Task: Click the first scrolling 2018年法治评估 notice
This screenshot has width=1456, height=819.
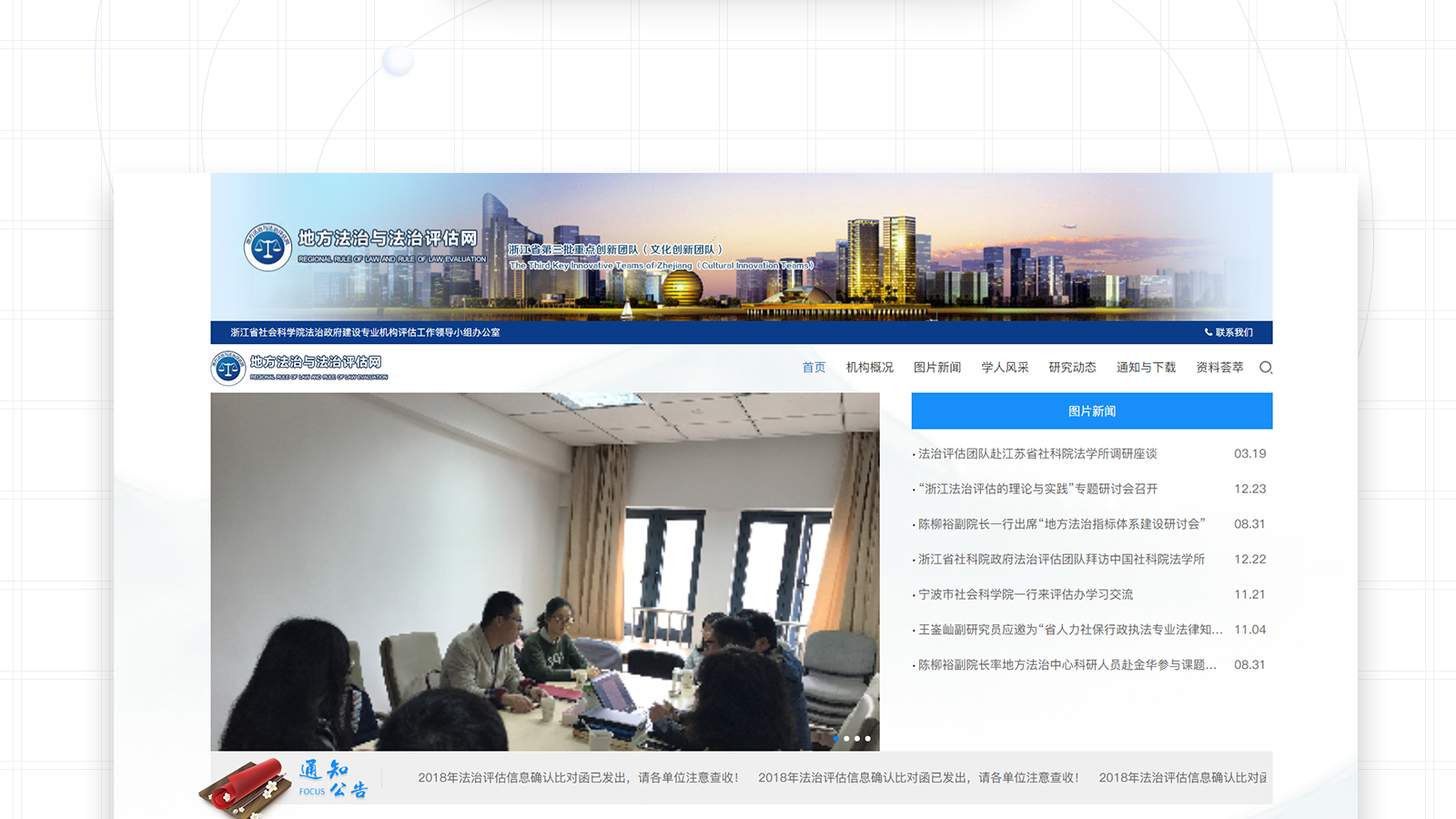Action: point(578,778)
